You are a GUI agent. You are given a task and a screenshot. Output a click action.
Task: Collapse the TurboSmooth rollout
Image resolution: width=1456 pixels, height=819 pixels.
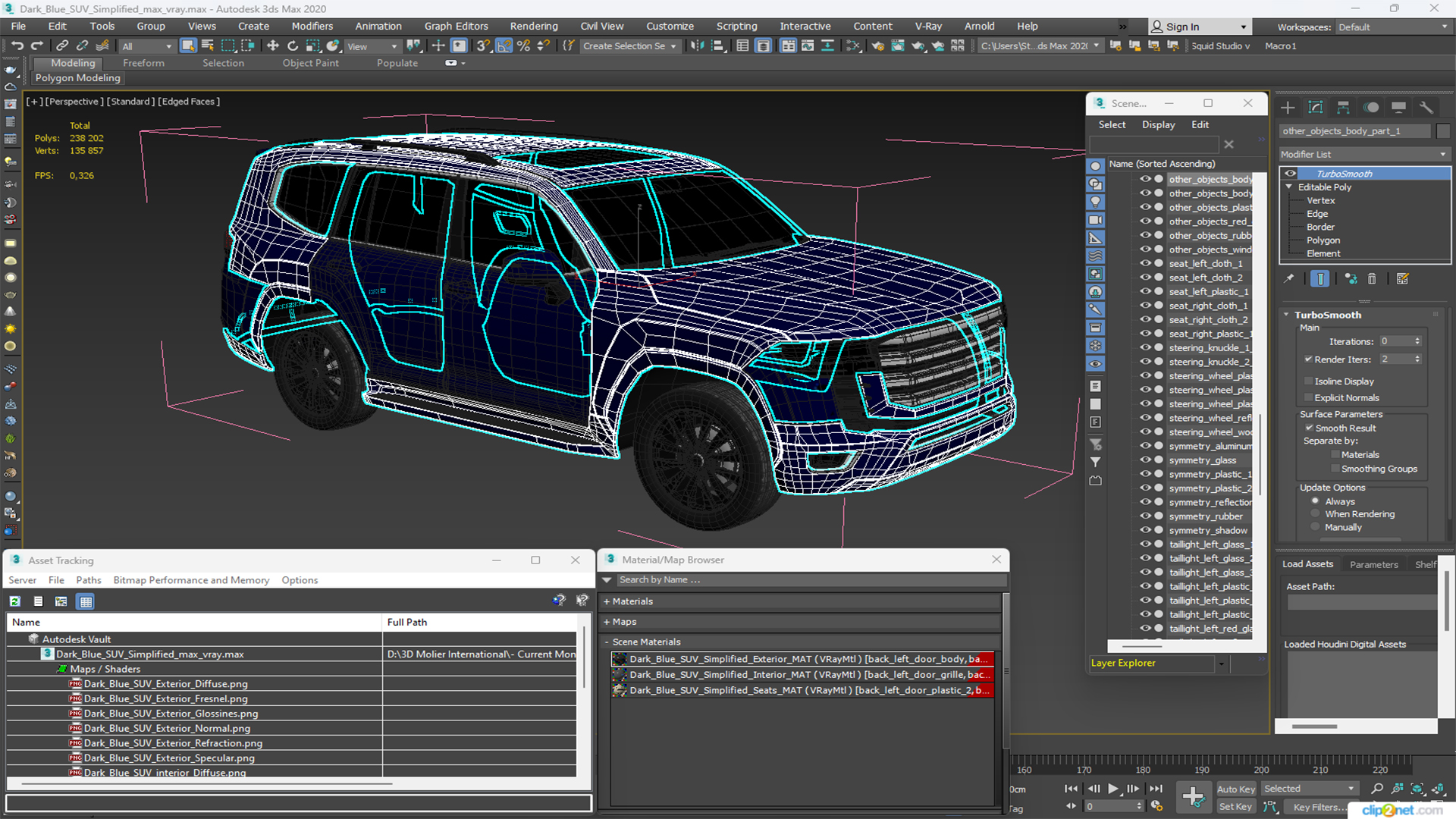[1287, 315]
